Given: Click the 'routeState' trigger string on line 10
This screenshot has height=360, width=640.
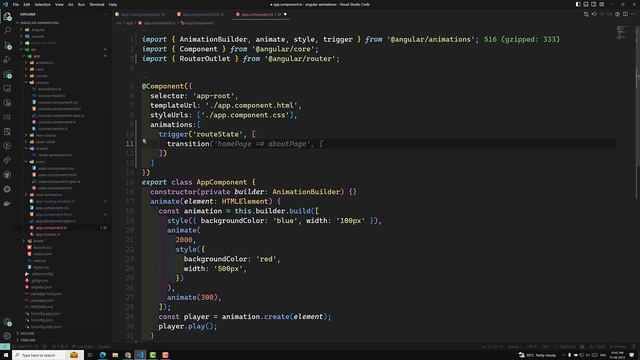Looking at the screenshot, I should (218, 134).
